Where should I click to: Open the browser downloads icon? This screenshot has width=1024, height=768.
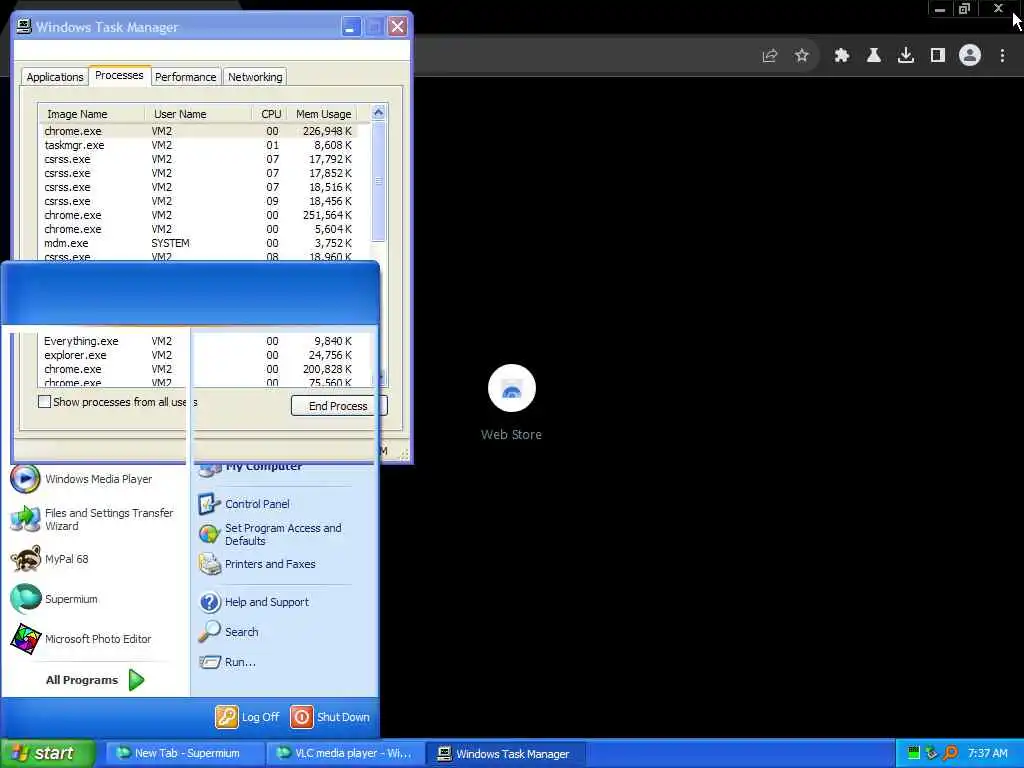click(906, 56)
